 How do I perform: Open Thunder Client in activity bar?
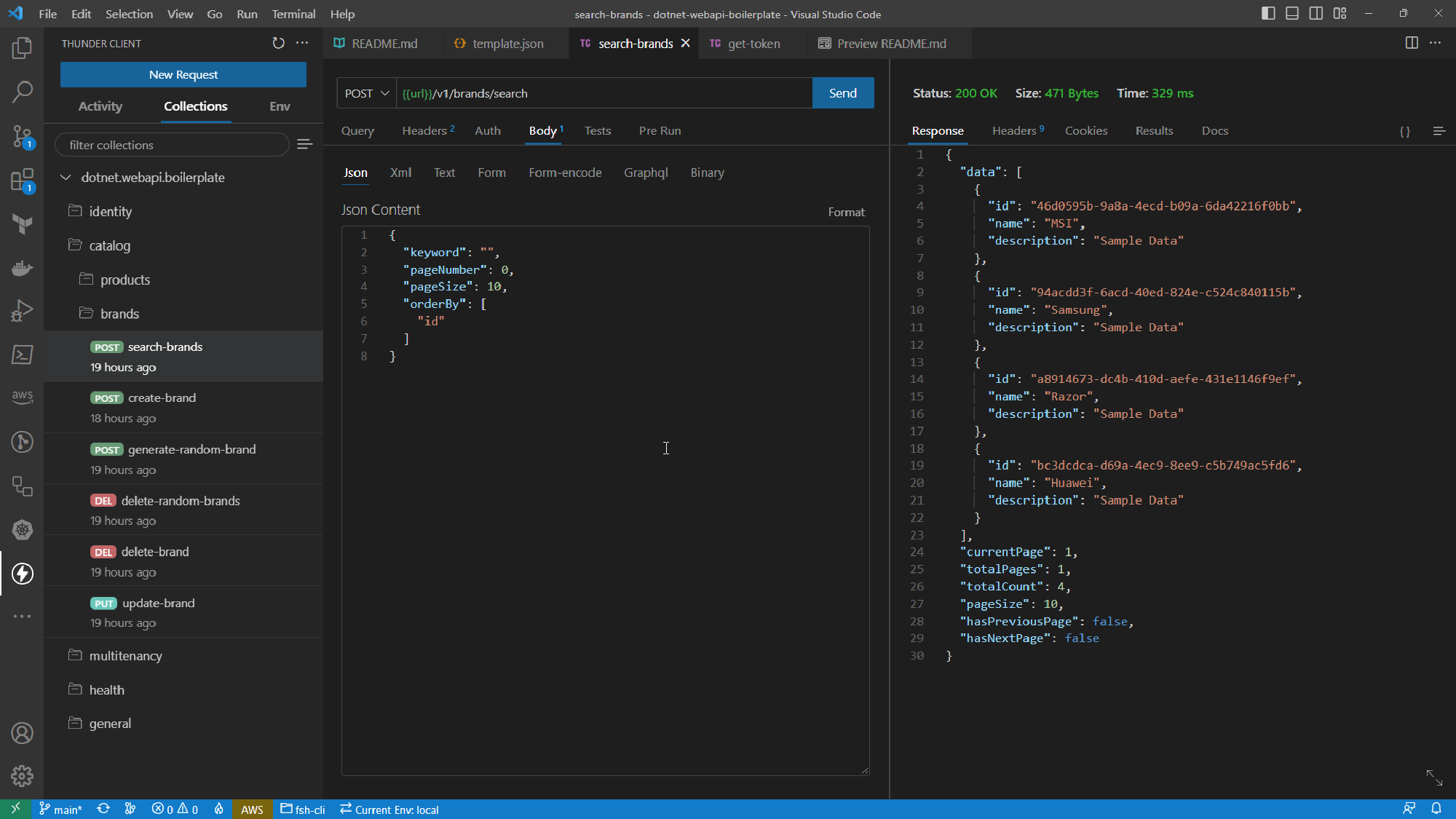[23, 574]
